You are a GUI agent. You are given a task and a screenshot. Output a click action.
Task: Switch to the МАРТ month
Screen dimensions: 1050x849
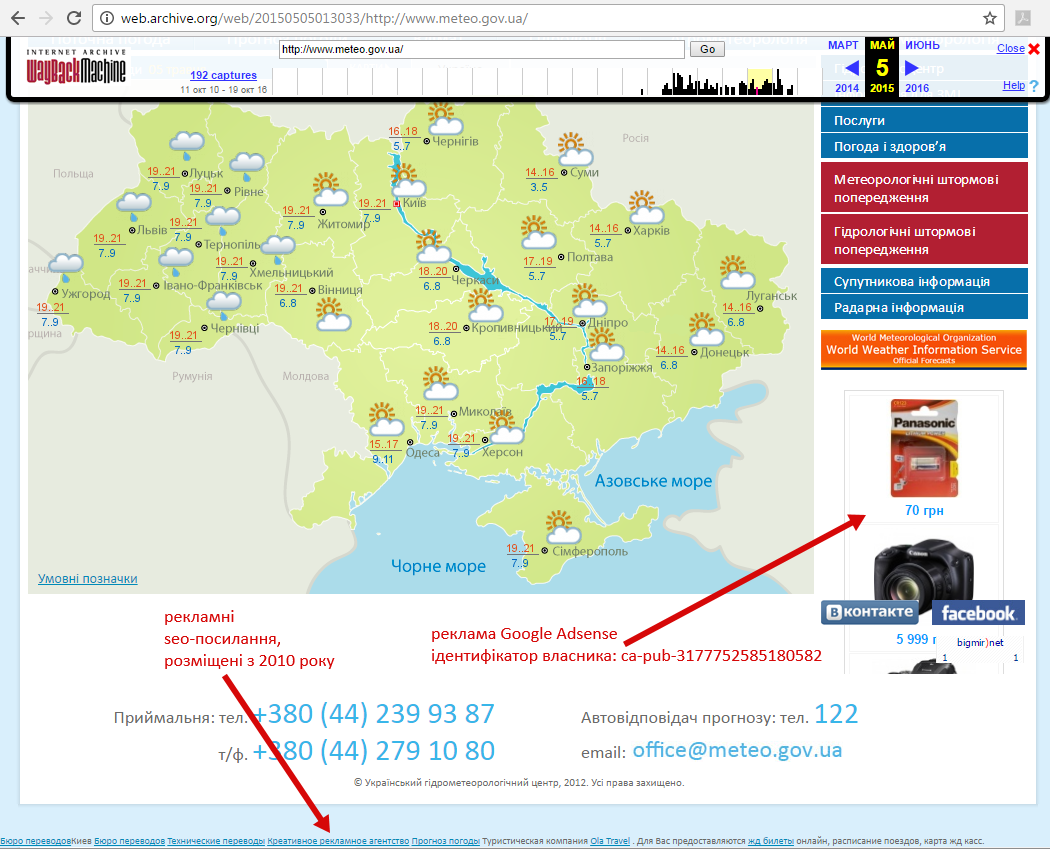(x=842, y=45)
